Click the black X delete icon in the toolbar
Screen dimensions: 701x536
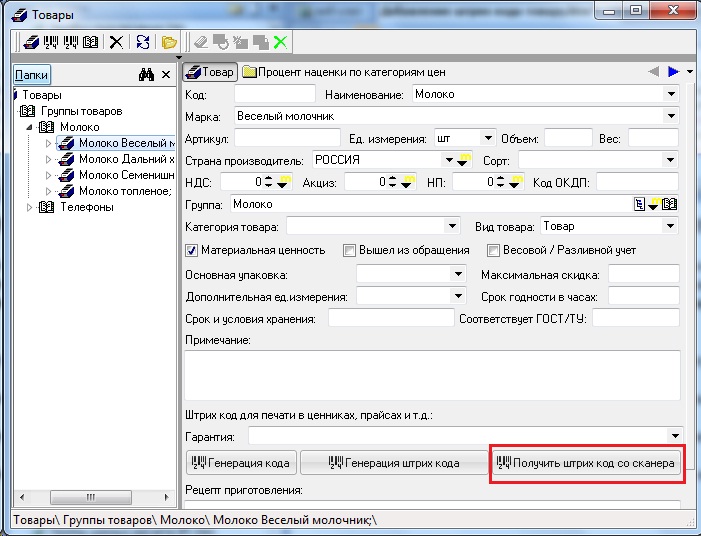pyautogui.click(x=116, y=42)
